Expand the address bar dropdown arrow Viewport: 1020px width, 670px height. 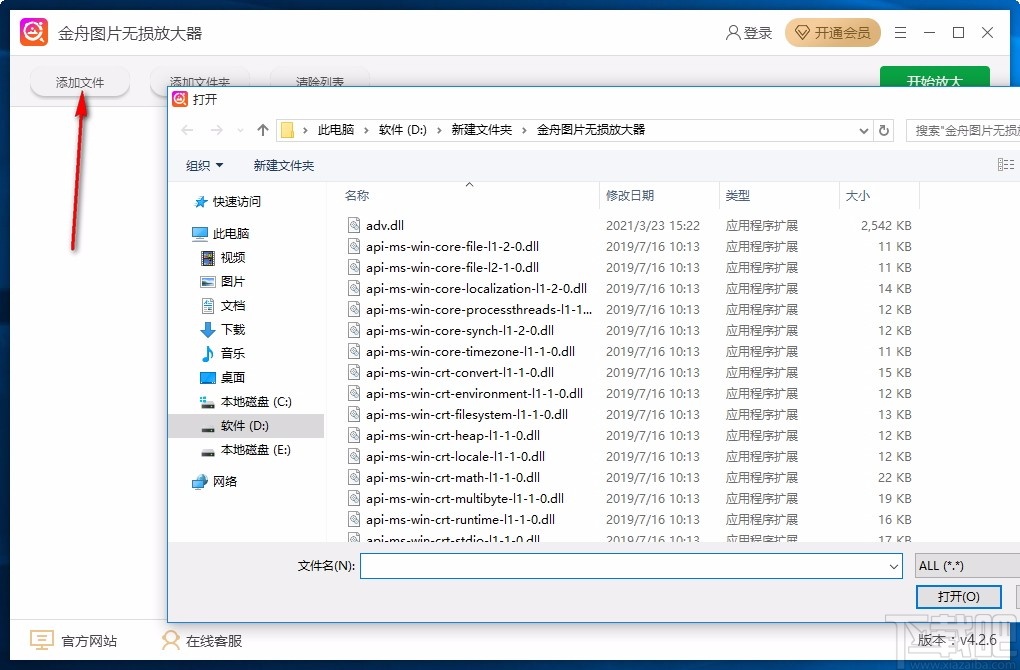click(x=864, y=129)
